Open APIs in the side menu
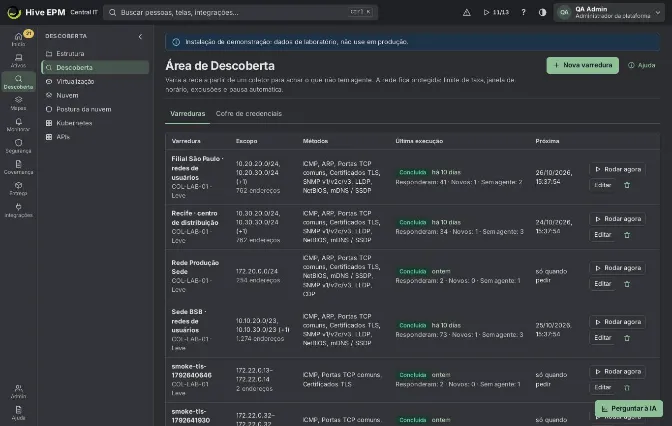Viewport: 672px width, 426px height. 95,137
